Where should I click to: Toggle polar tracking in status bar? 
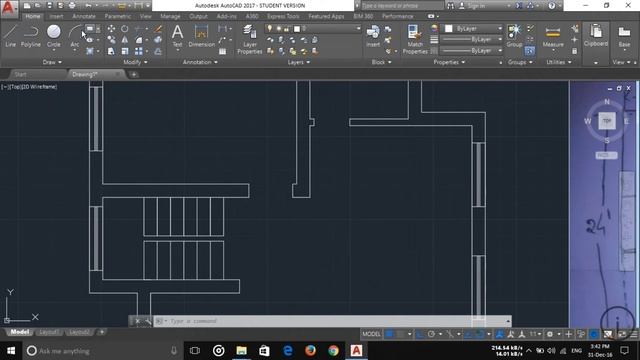click(431, 334)
